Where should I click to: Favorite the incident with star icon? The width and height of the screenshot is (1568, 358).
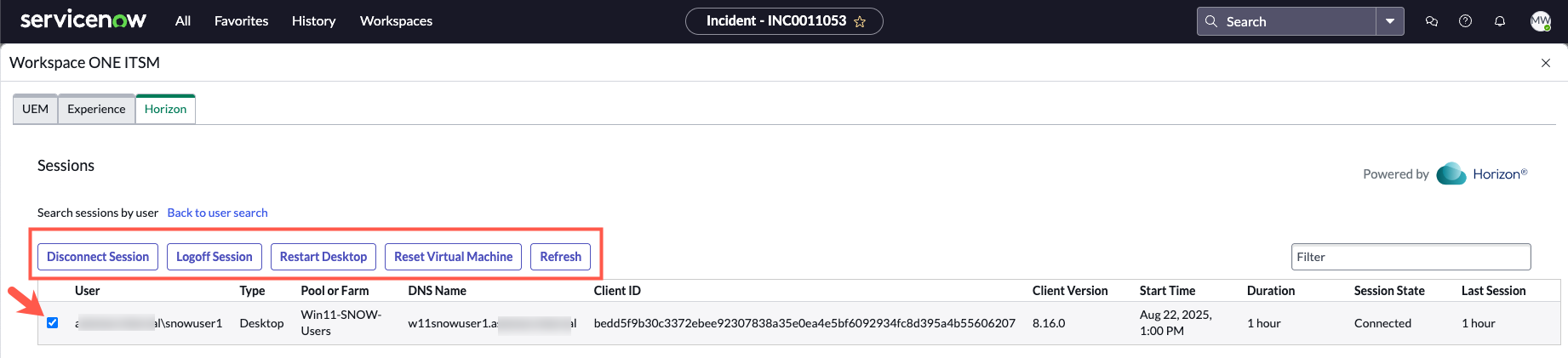point(860,22)
